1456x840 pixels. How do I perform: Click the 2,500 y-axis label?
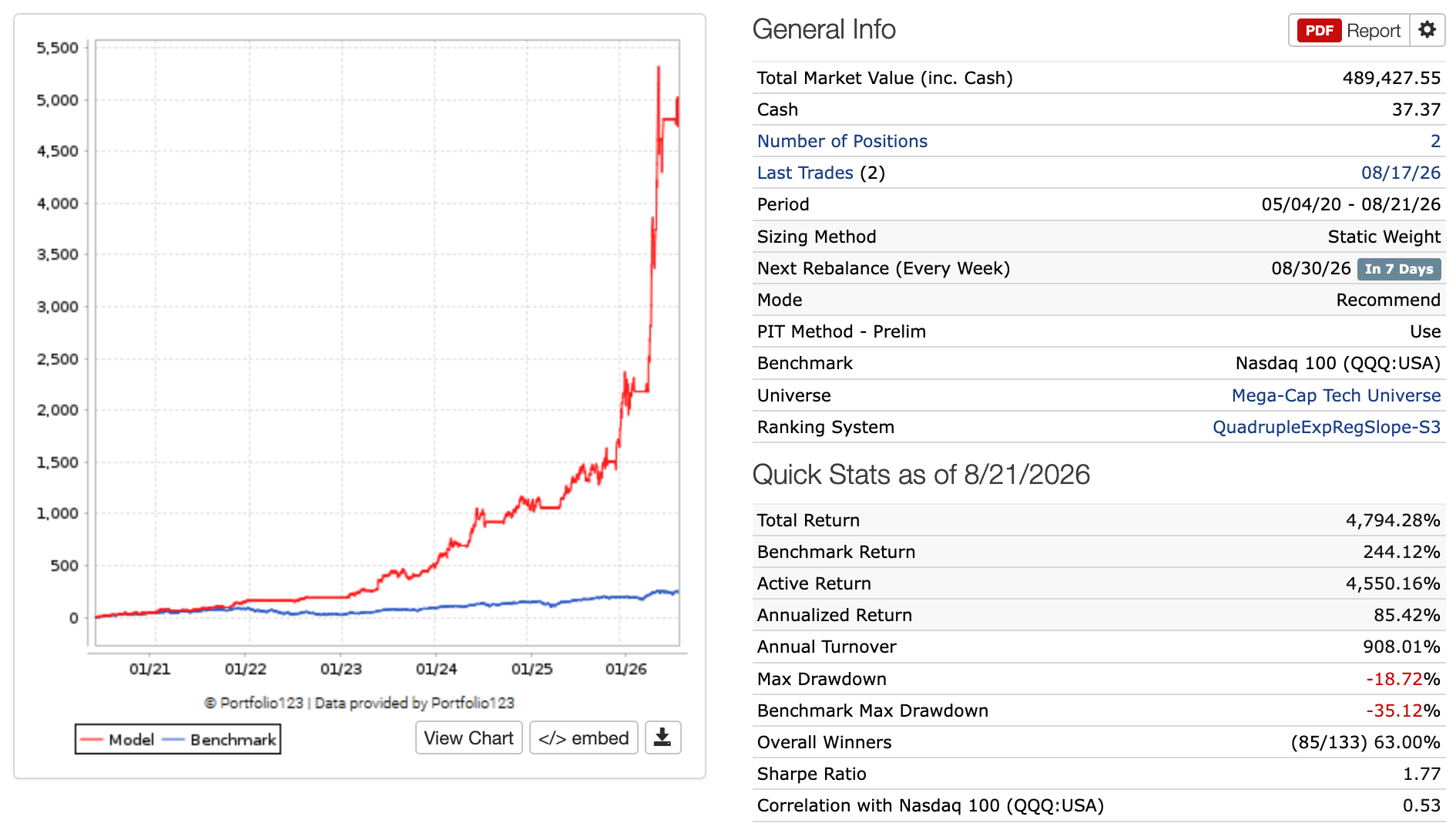58,359
